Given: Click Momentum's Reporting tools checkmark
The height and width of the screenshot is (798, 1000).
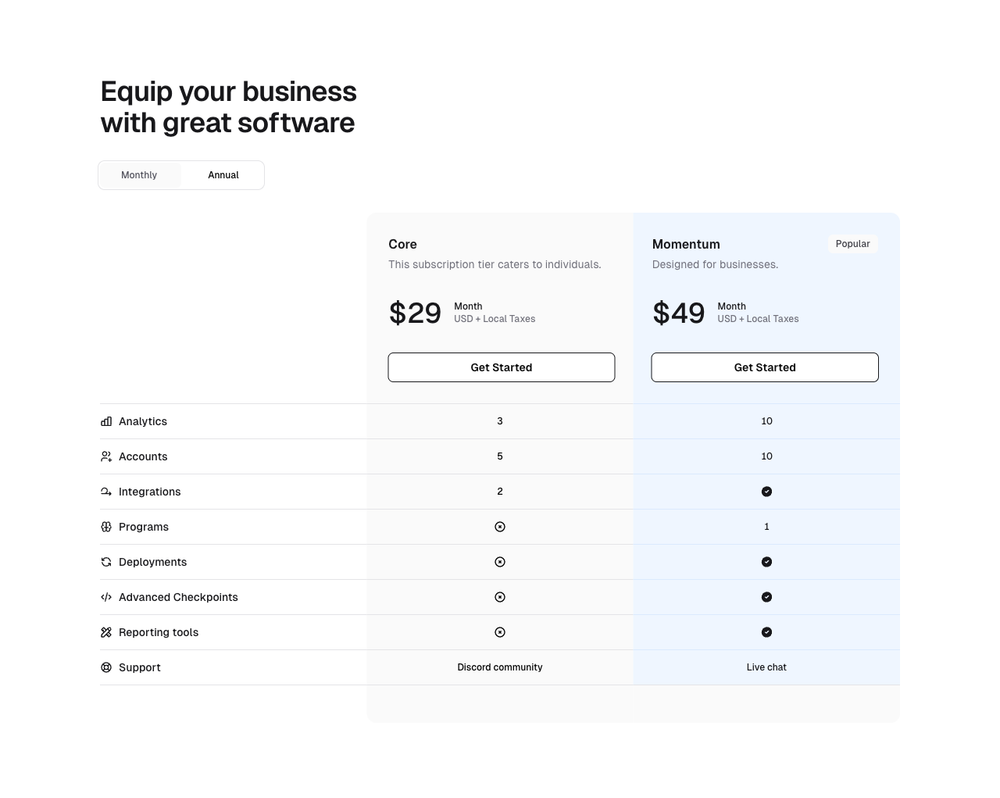Looking at the screenshot, I should 767,632.
